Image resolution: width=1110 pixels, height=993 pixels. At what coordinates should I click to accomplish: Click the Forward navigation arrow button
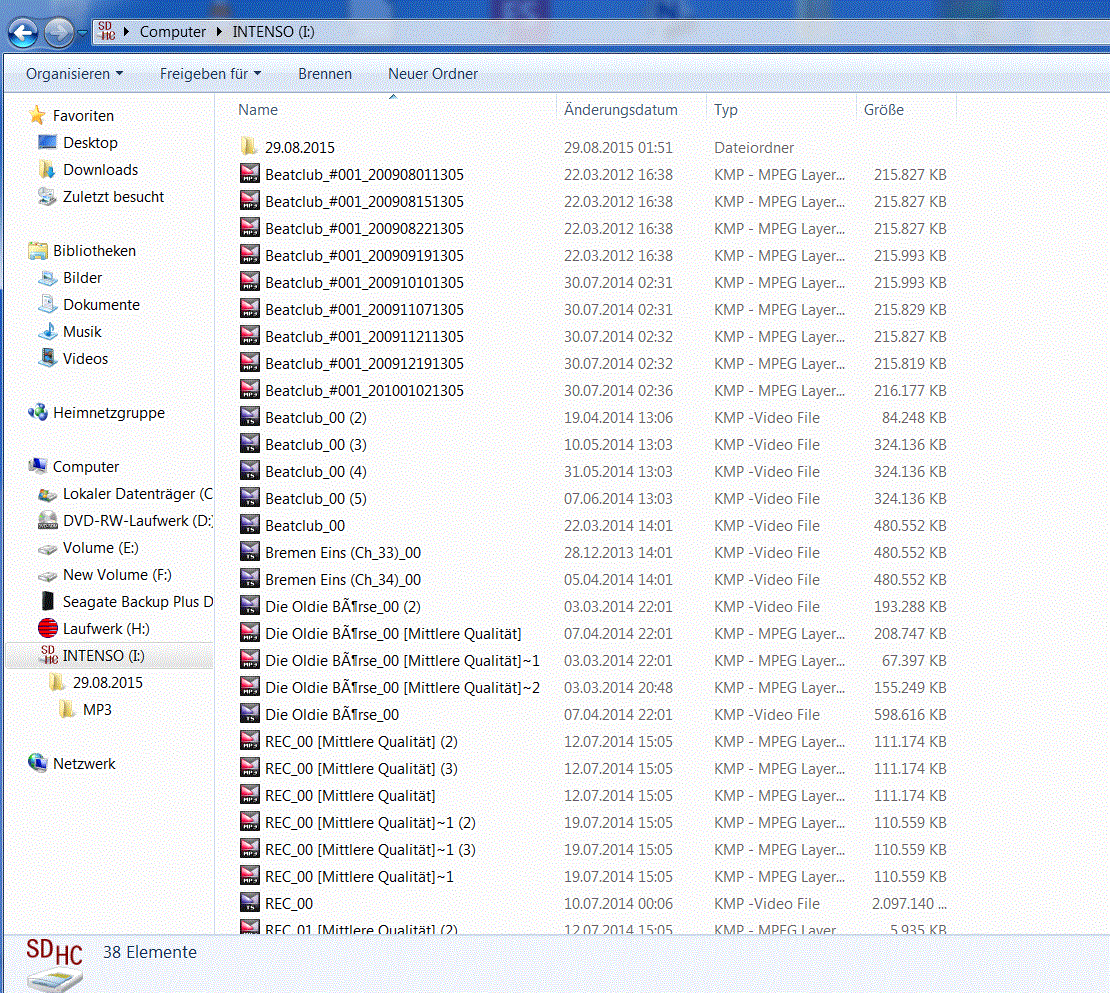[x=59, y=33]
